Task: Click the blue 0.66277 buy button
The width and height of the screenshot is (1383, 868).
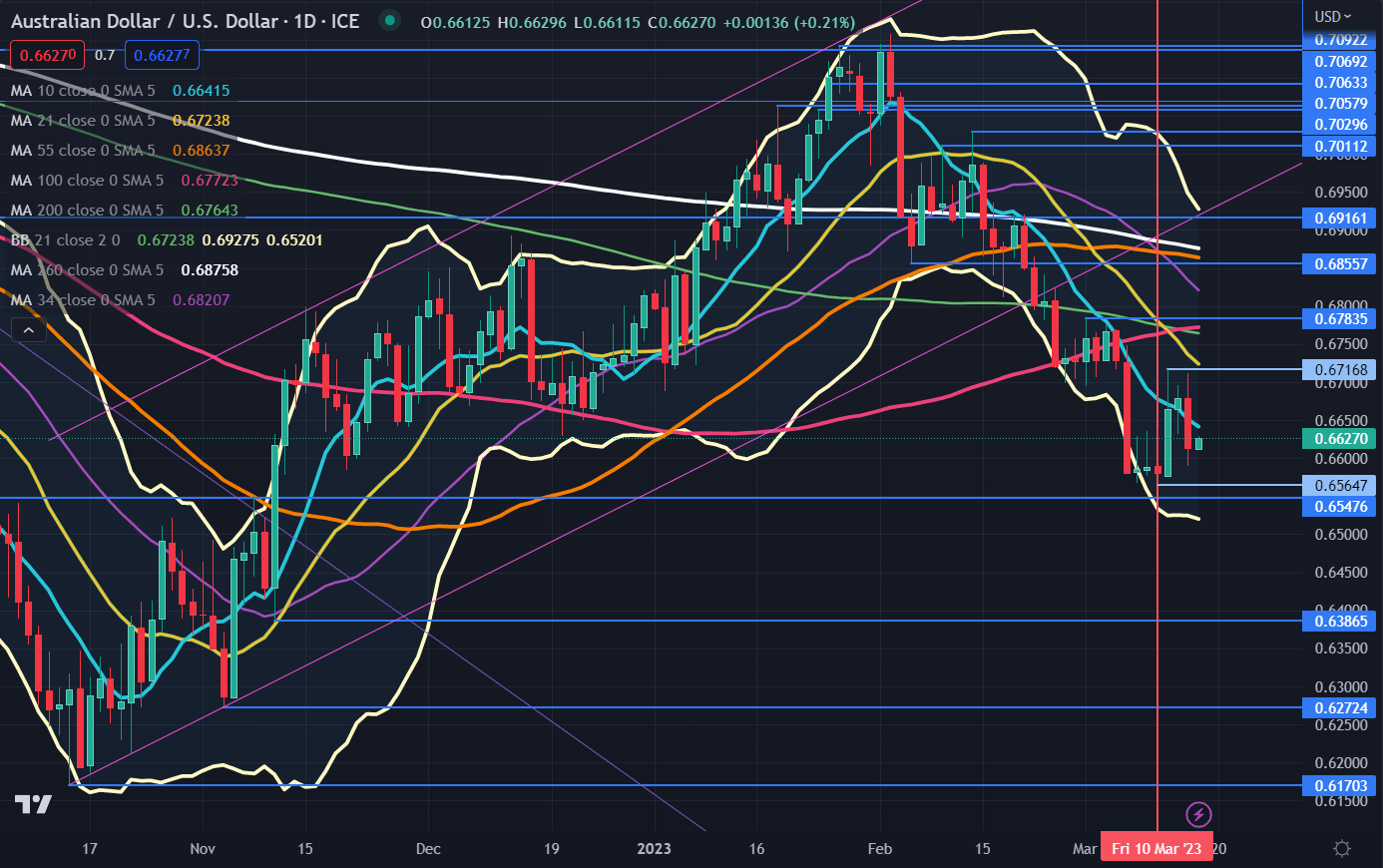Action: (162, 56)
